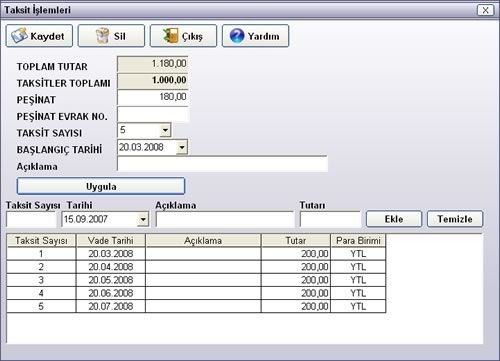Click the Temizle clear button

coord(455,219)
